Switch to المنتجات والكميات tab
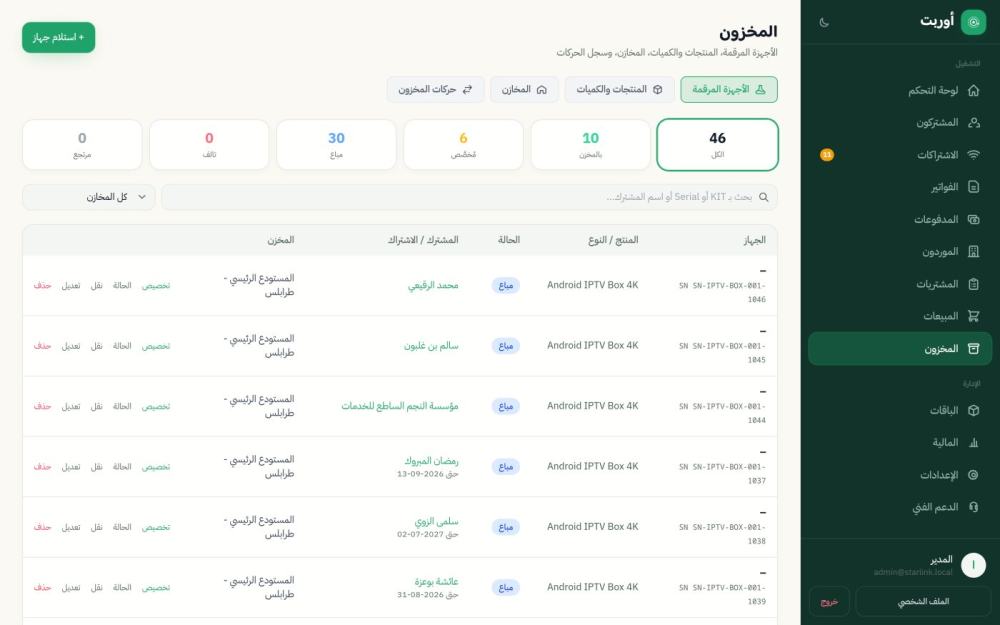Screen dimensions: 1000x625 click(619, 89)
